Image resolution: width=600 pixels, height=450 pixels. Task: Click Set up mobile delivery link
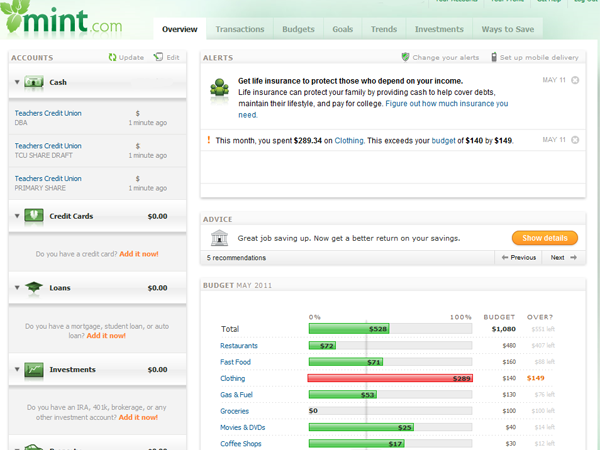click(x=539, y=57)
